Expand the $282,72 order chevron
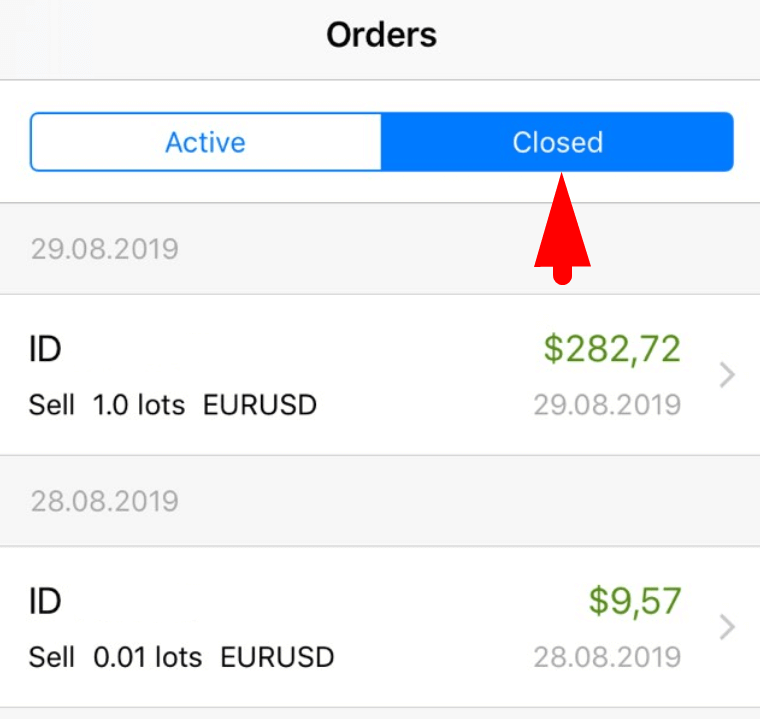 click(728, 375)
